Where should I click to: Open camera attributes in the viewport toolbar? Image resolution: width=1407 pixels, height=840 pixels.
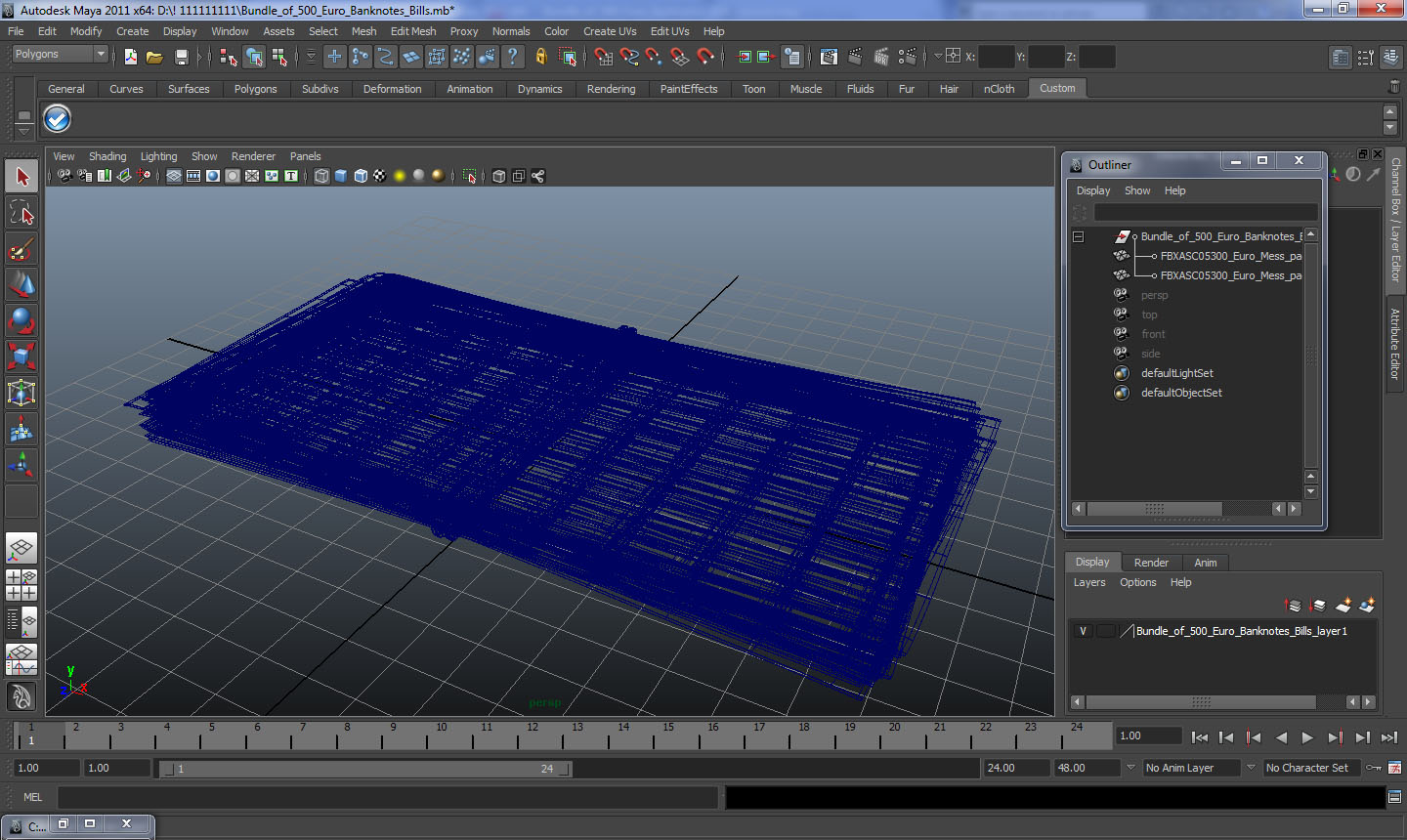[x=84, y=176]
